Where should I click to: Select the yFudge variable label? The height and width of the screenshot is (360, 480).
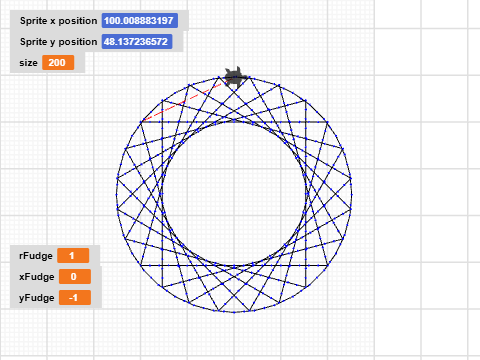coord(37,298)
